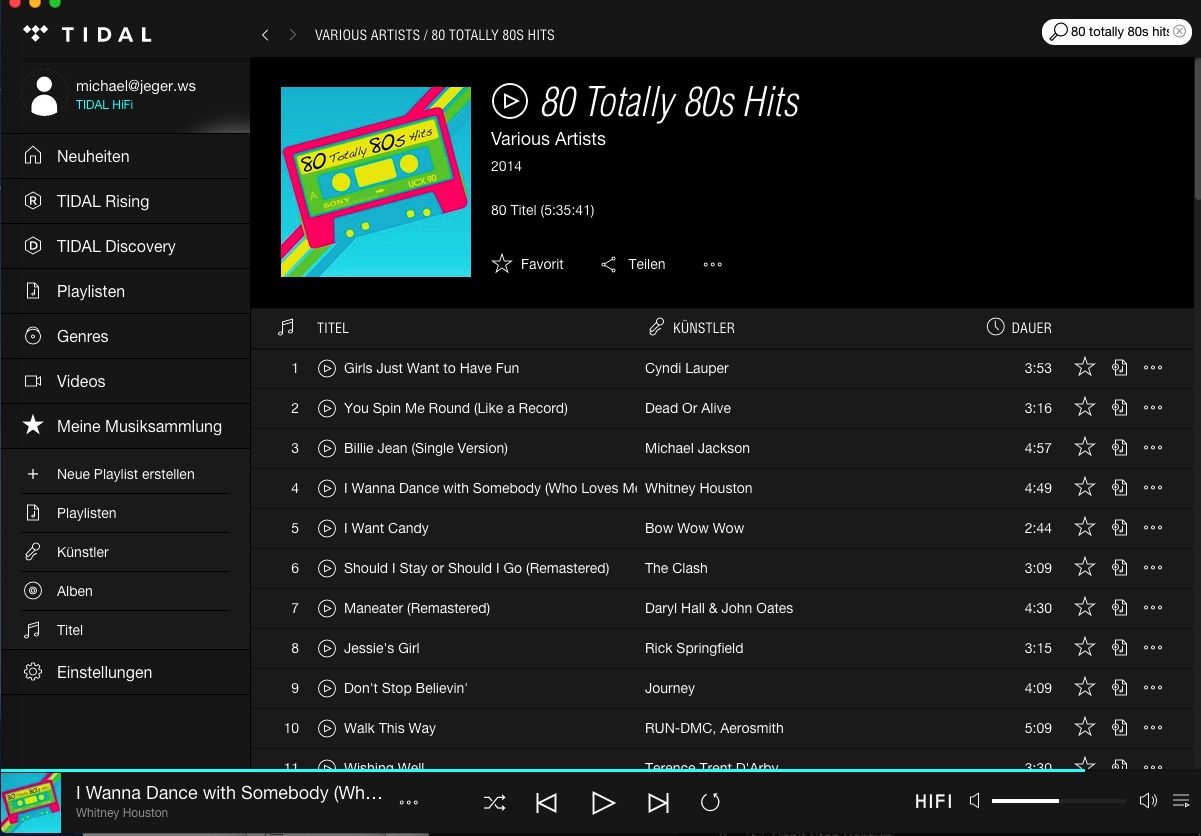The height and width of the screenshot is (836, 1201).
Task: Set volume to max with loud speaker icon
Action: (1148, 801)
